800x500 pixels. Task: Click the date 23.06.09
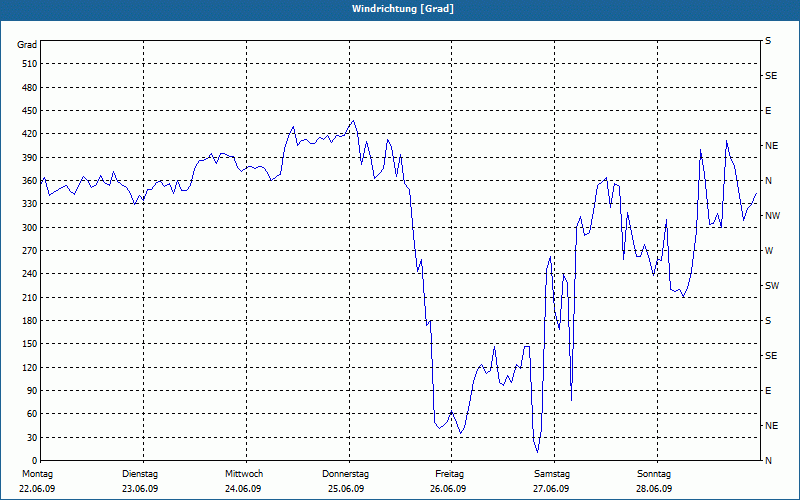pos(140,489)
